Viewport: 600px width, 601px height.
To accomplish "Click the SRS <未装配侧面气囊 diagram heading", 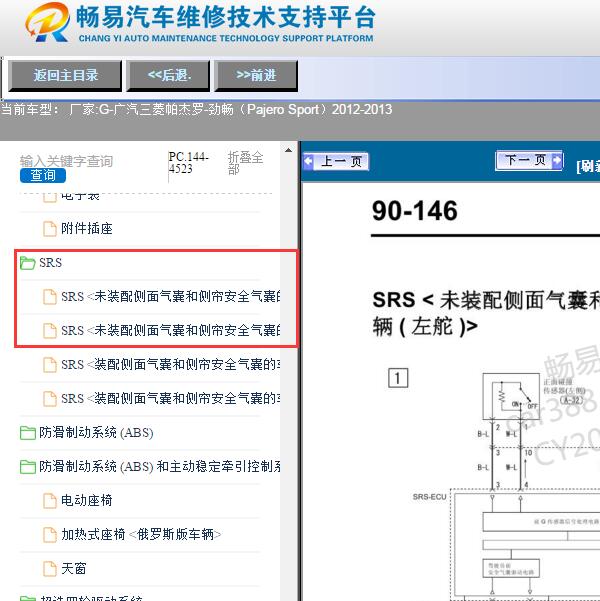I will tap(486, 313).
